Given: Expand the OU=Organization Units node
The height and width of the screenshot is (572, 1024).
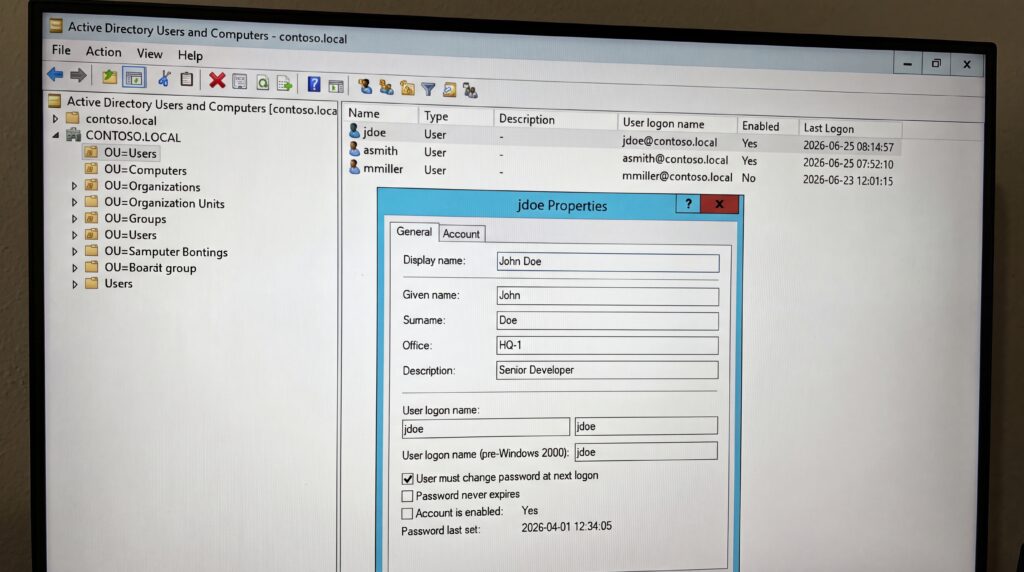Looking at the screenshot, I should (74, 202).
